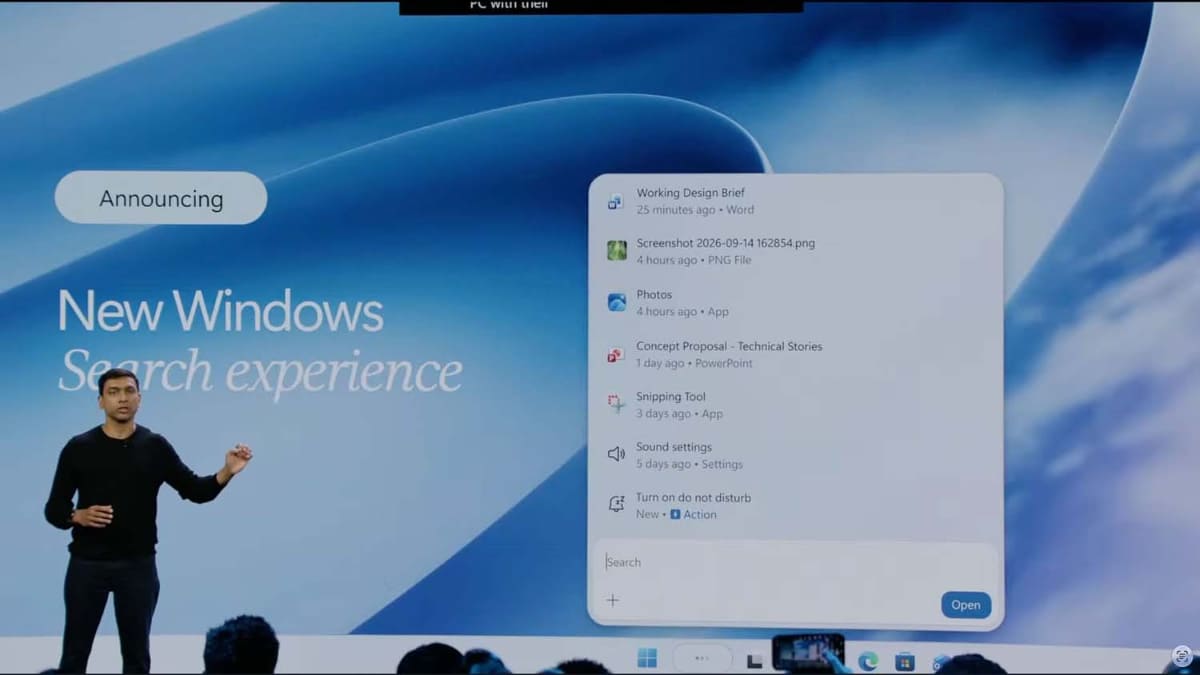The width and height of the screenshot is (1200, 675).
Task: Click the screen capture icon at the corner
Action: click(x=1182, y=657)
